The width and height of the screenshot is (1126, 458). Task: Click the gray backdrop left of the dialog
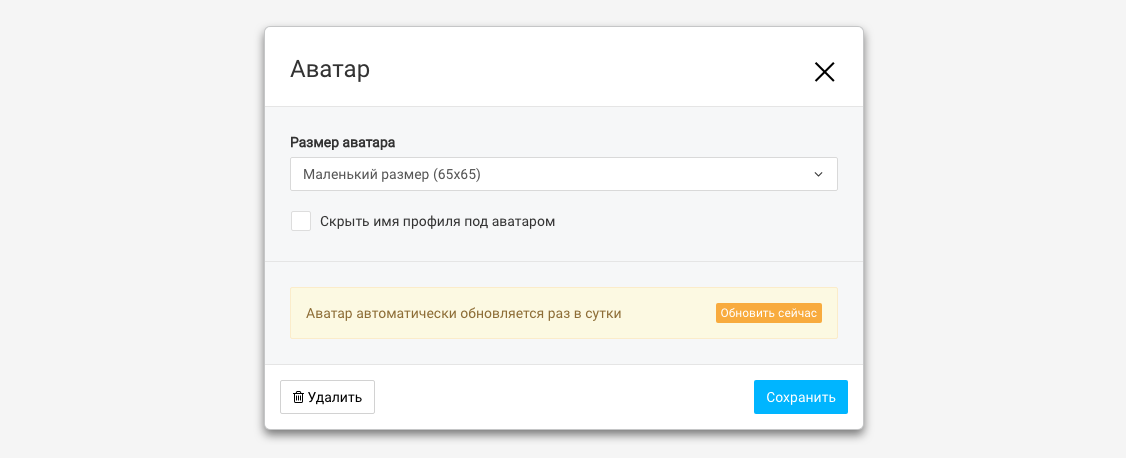130,230
